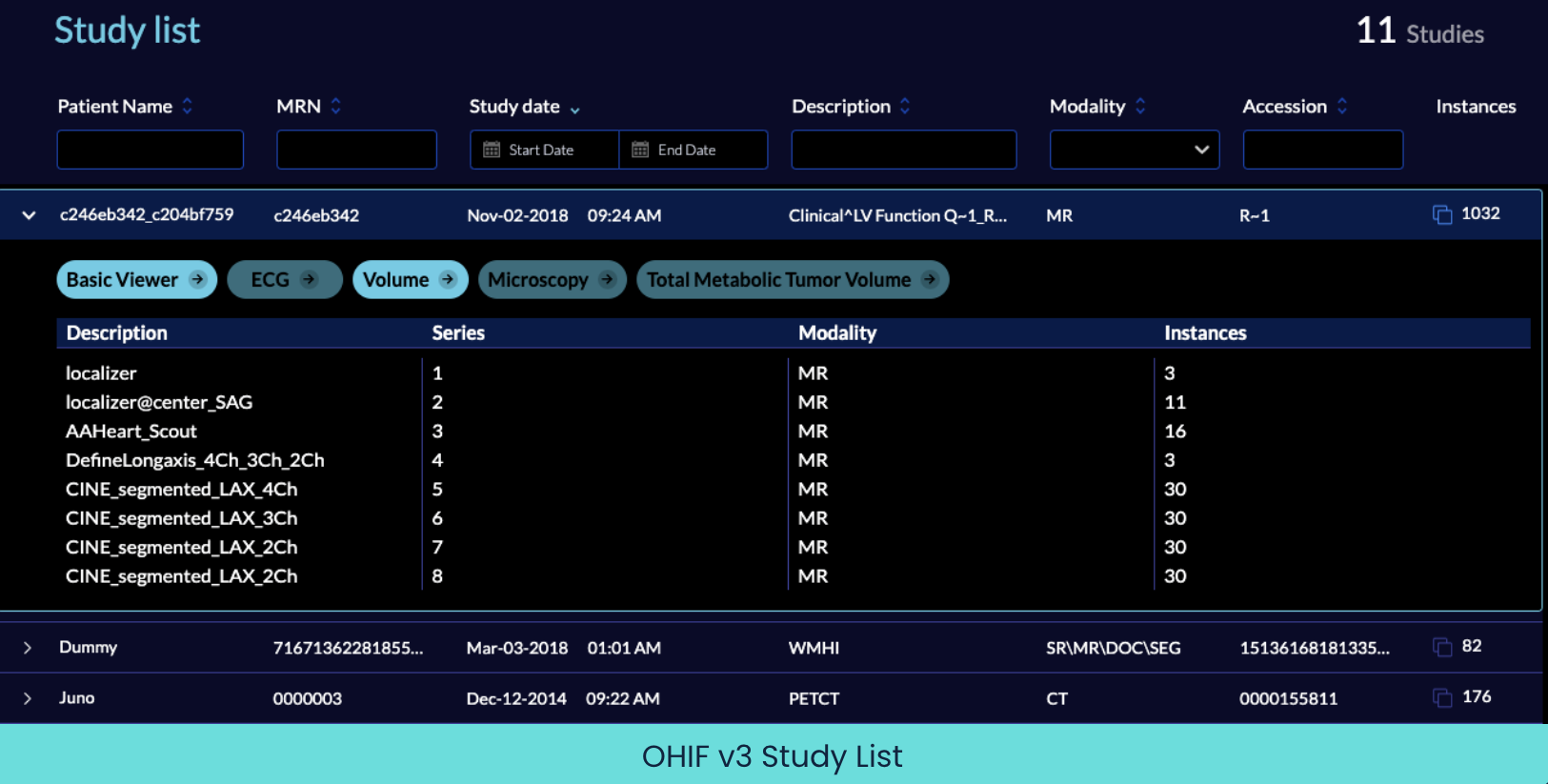
Task: Click Patient Name column header
Action: 115,107
